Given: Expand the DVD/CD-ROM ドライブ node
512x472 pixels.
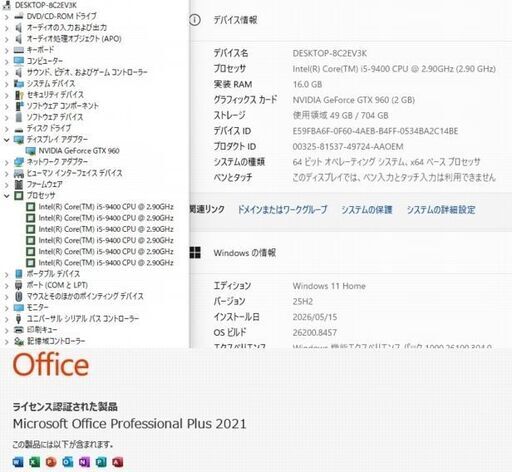Looking at the screenshot, I should coord(6,16).
